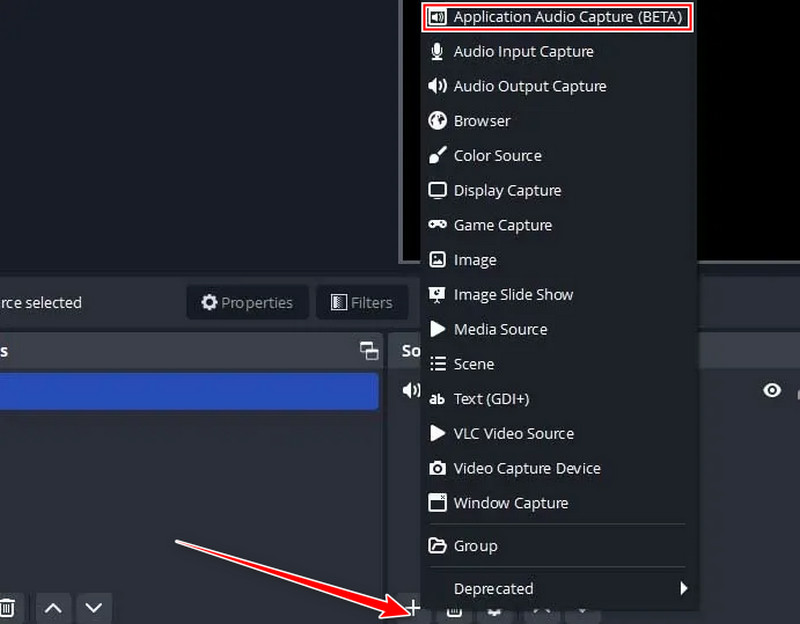
Task: Expand the Deprecated submenu
Action: (x=559, y=588)
